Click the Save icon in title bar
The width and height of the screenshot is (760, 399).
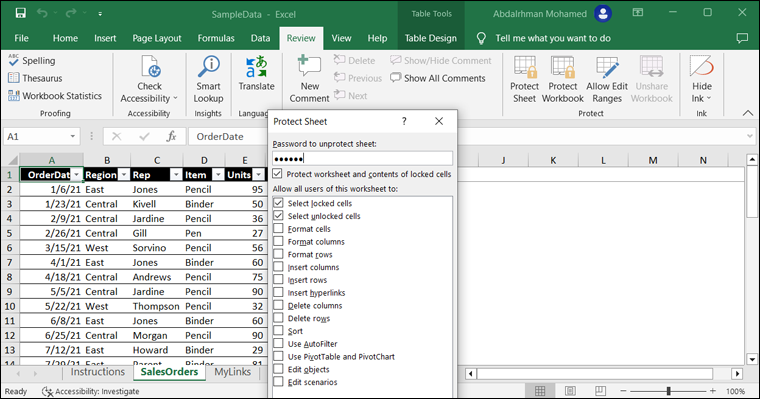click(20, 13)
